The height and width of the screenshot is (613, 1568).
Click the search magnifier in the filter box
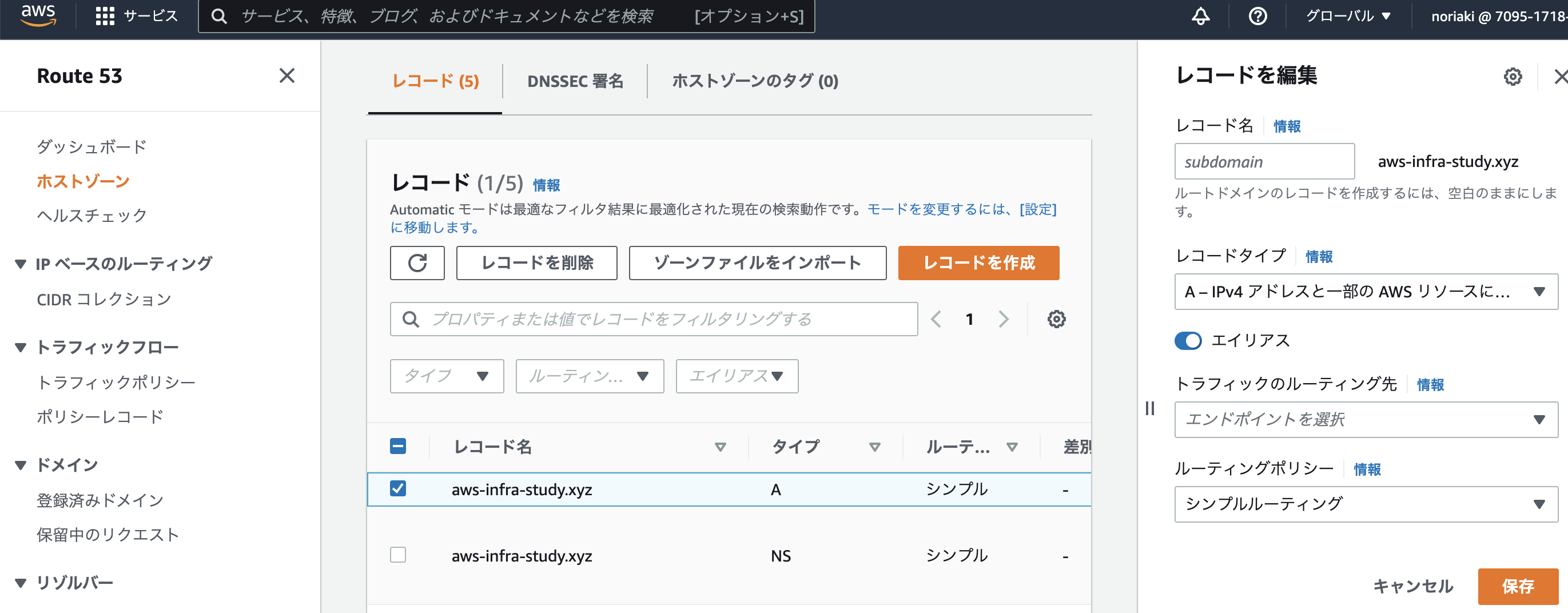point(412,319)
